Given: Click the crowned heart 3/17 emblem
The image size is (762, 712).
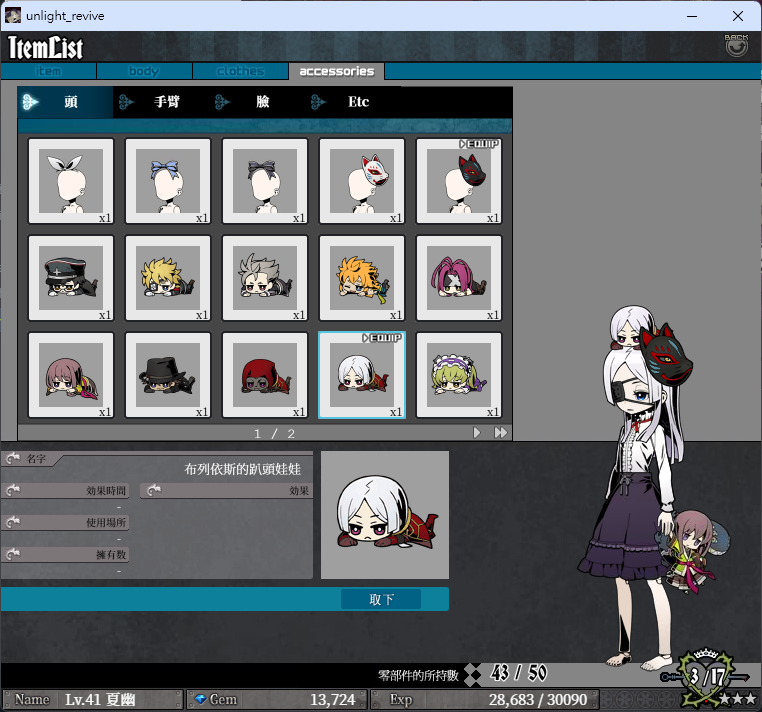Looking at the screenshot, I should coord(708,676).
